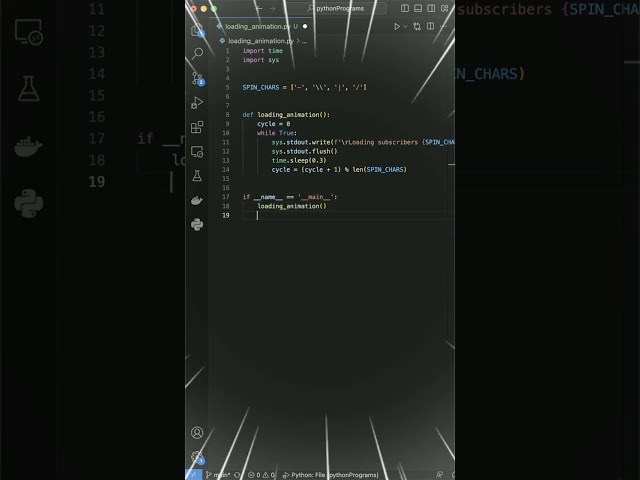
Task: Show the errors and warnings count
Action: [x=261, y=475]
